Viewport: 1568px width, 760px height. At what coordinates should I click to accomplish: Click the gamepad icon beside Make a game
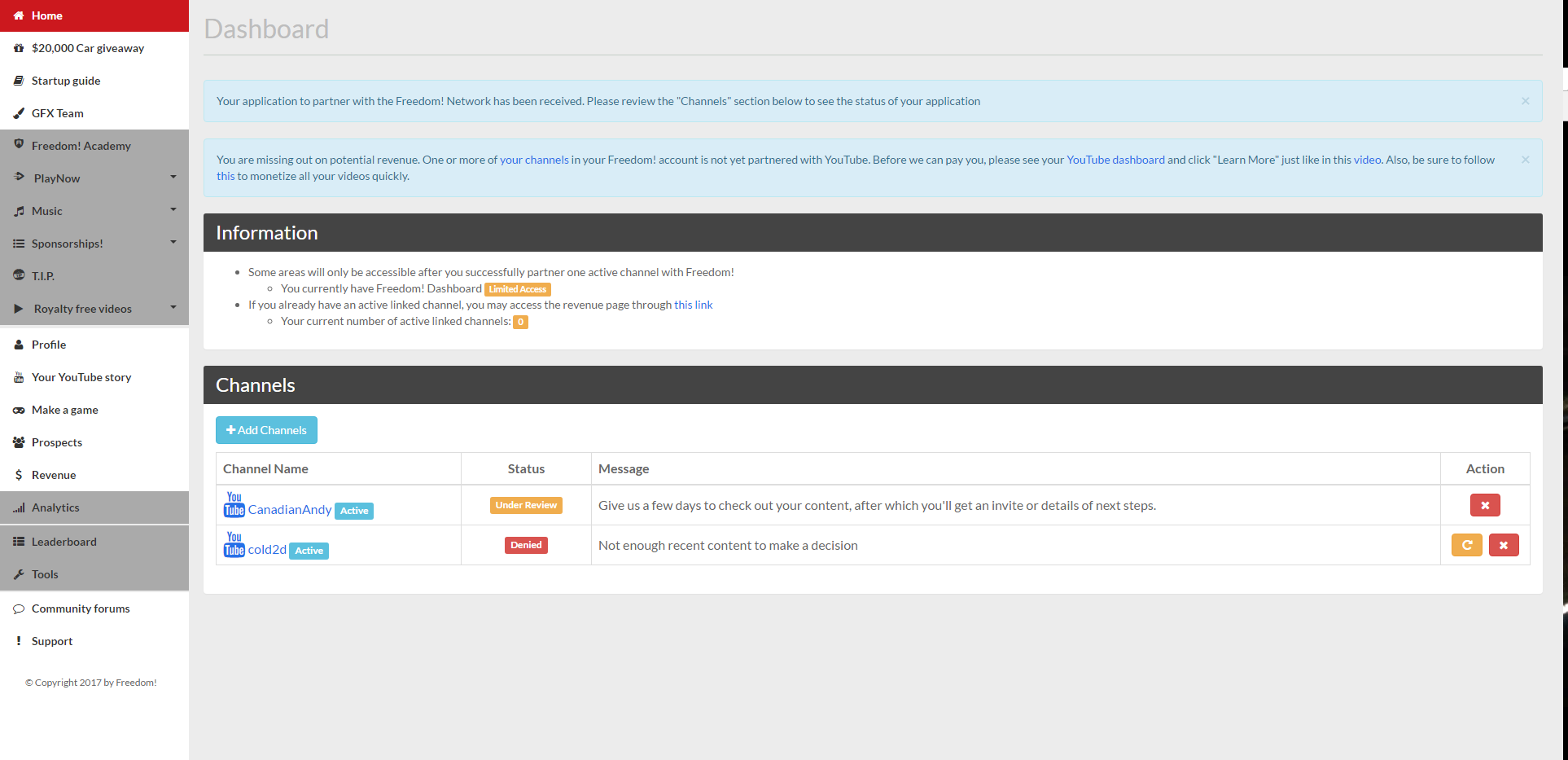click(19, 410)
